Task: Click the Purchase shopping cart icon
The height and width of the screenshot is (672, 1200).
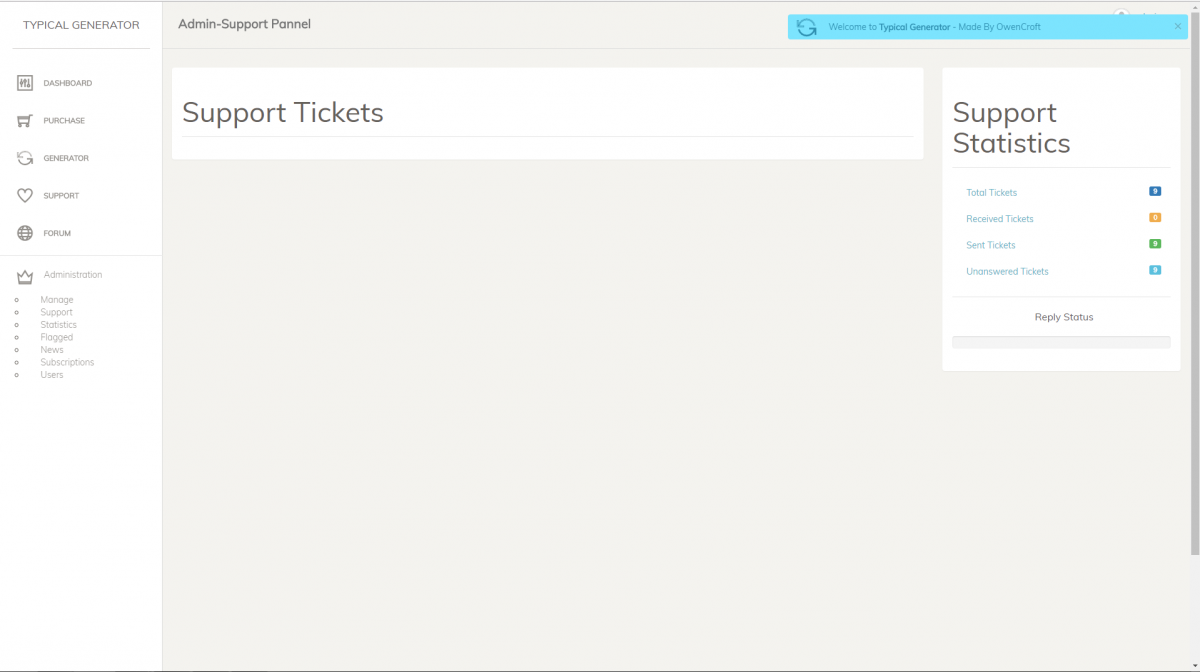Action: point(25,121)
